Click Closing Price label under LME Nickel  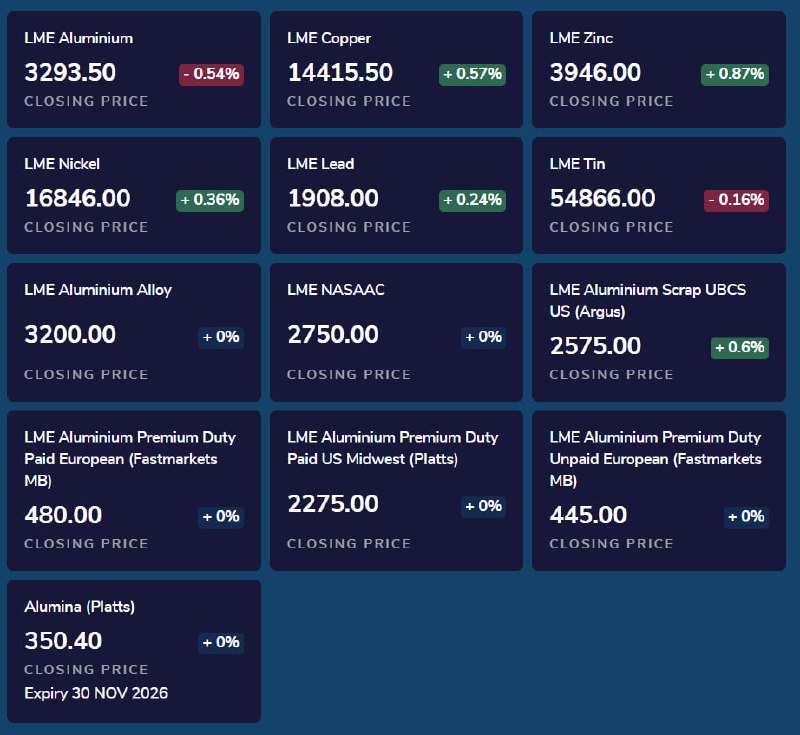(86, 227)
